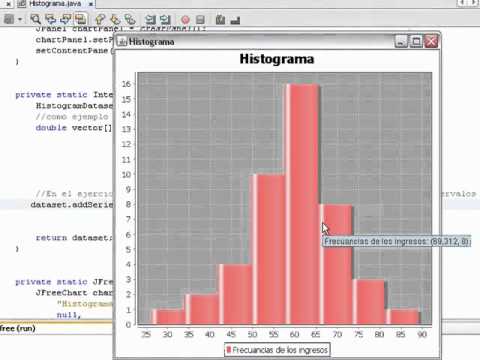This screenshot has height=360, width=480.
Task: Click the bar with height 4
Action: (235, 294)
